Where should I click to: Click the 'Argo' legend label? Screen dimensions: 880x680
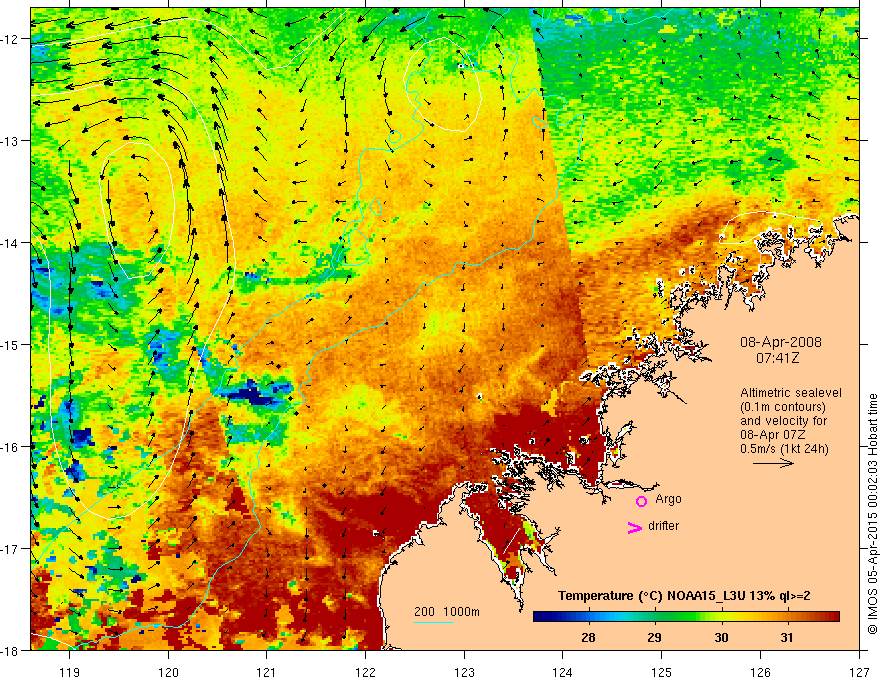click(668, 499)
